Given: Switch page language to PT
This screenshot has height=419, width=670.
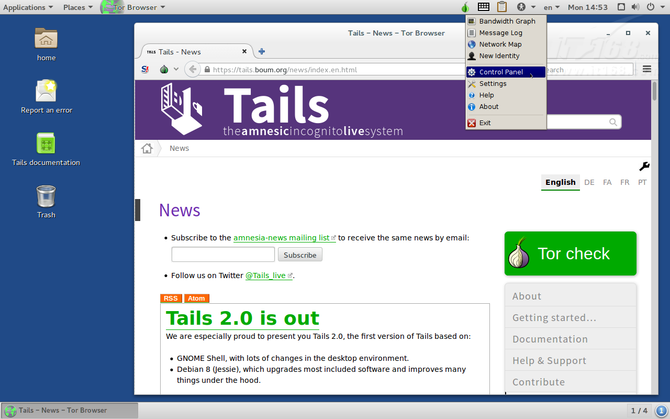Looking at the screenshot, I should point(642,182).
